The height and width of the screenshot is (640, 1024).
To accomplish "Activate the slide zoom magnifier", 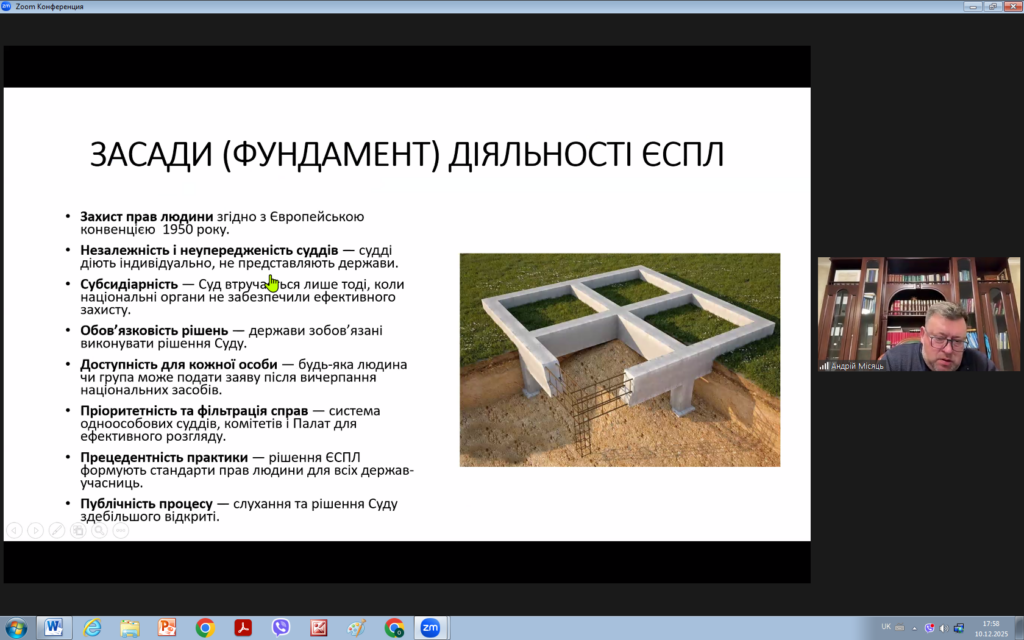I will pyautogui.click(x=99, y=530).
